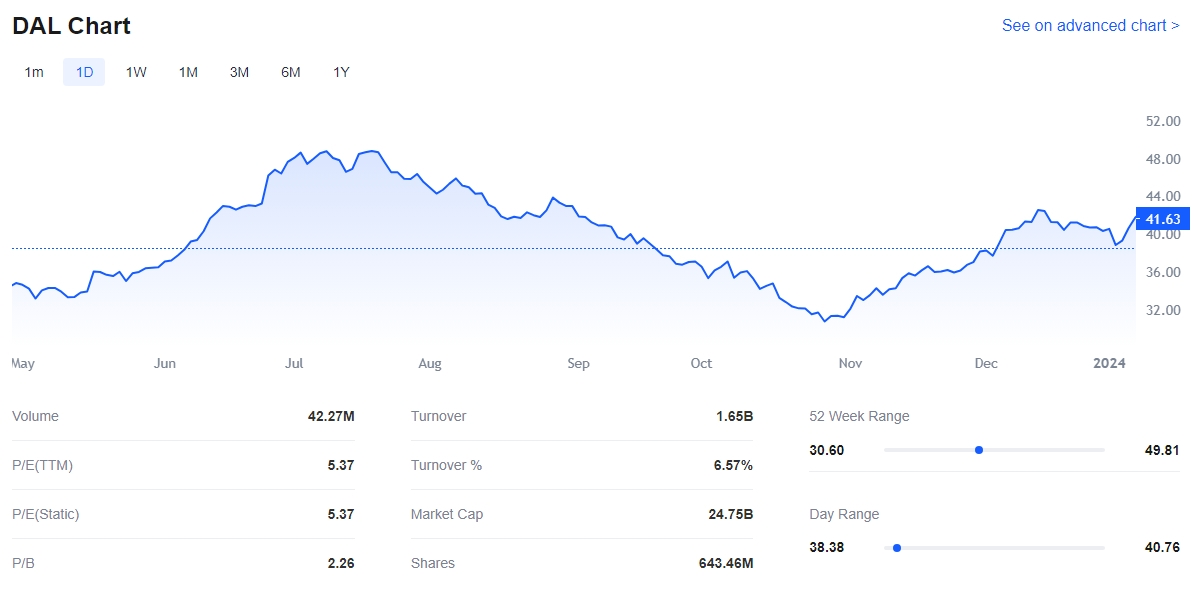Select the Market Cap value 24.75B
The width and height of the screenshot is (1192, 609).
point(730,514)
